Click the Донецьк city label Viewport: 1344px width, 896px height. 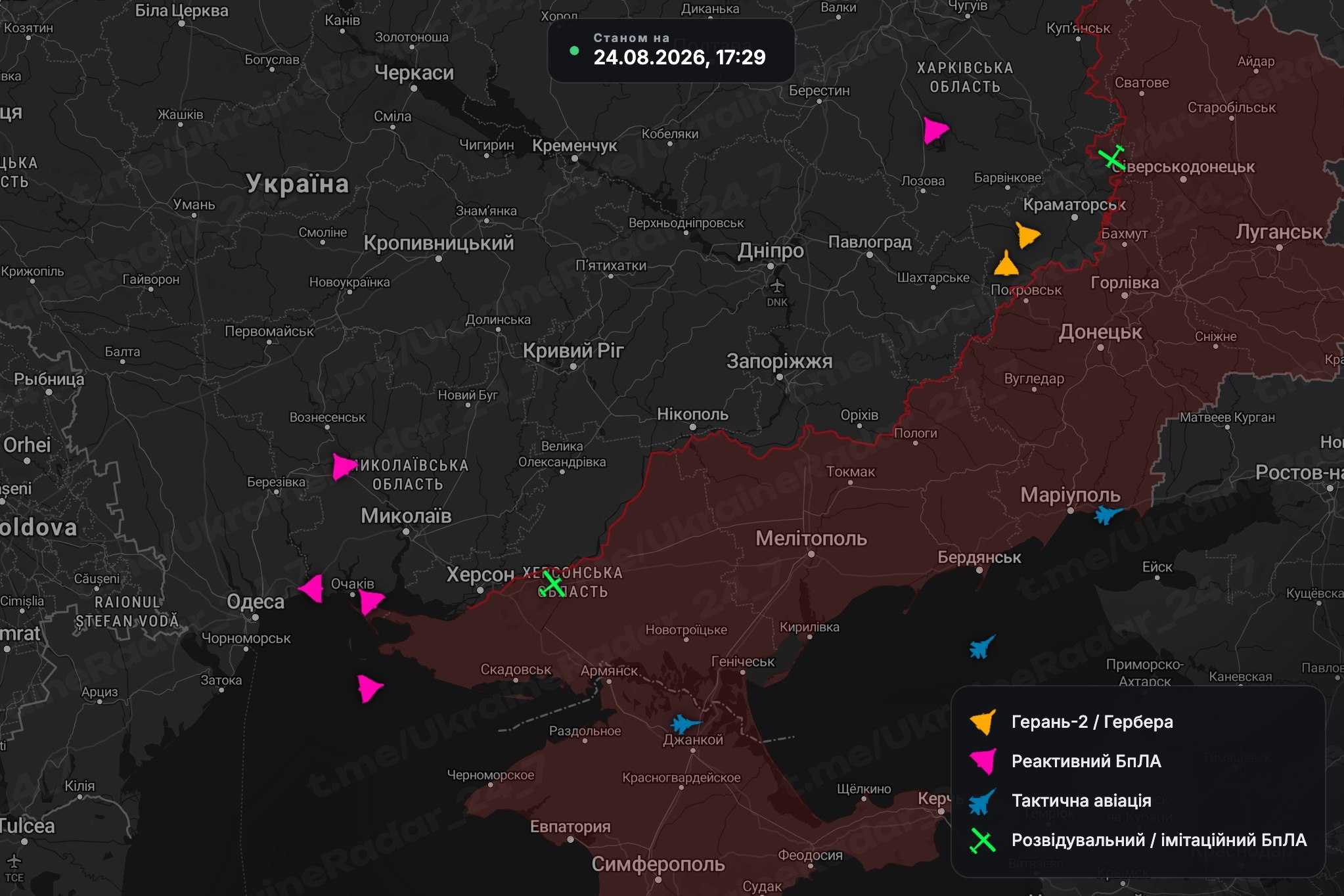1100,332
